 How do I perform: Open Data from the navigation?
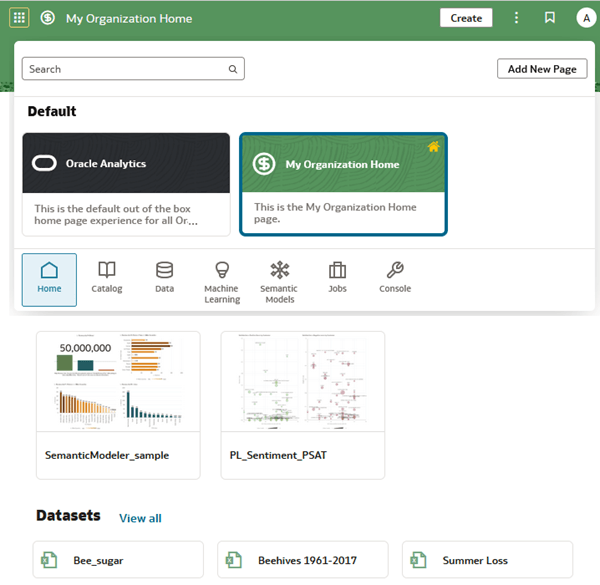tap(165, 277)
